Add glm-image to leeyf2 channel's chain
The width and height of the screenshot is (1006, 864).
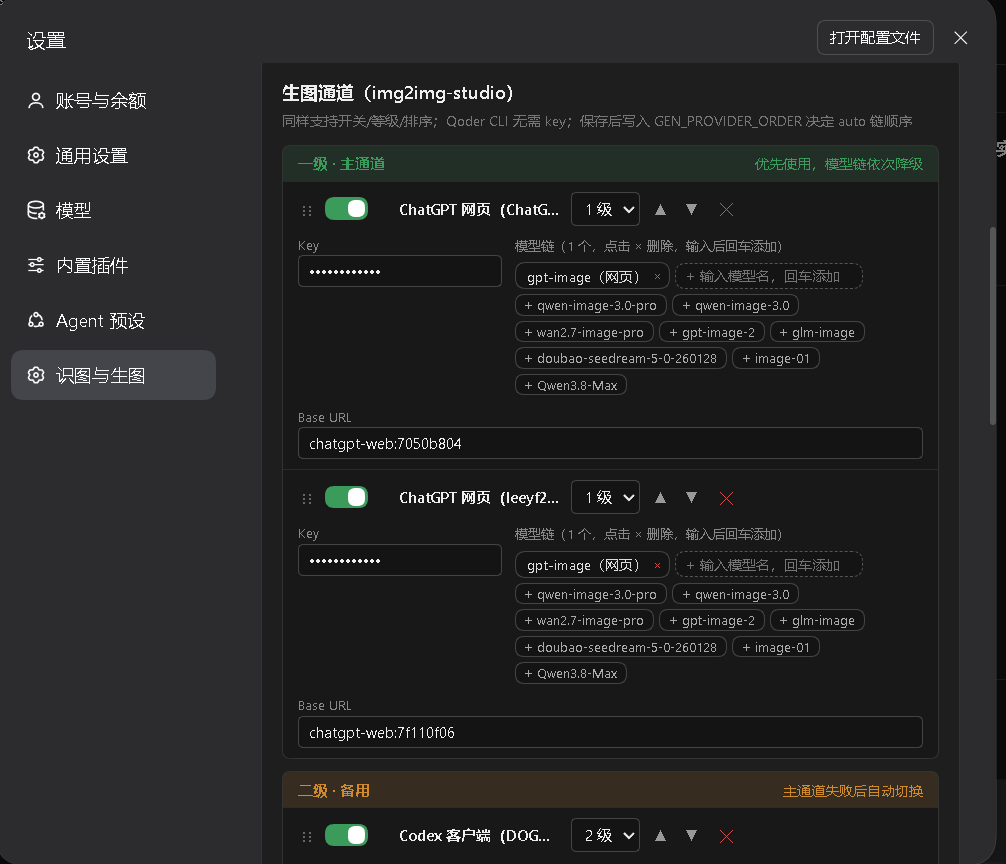point(817,620)
